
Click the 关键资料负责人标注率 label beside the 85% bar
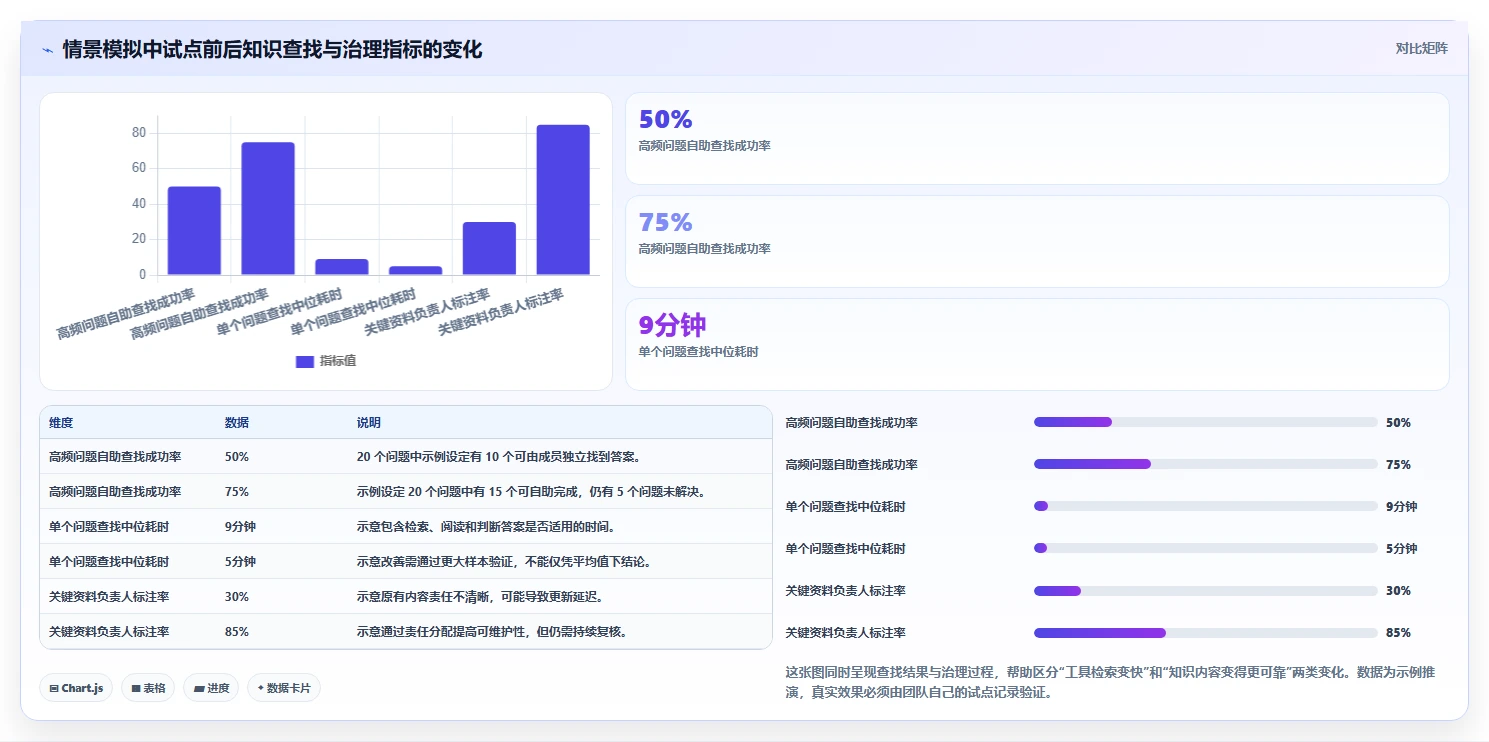click(x=846, y=633)
